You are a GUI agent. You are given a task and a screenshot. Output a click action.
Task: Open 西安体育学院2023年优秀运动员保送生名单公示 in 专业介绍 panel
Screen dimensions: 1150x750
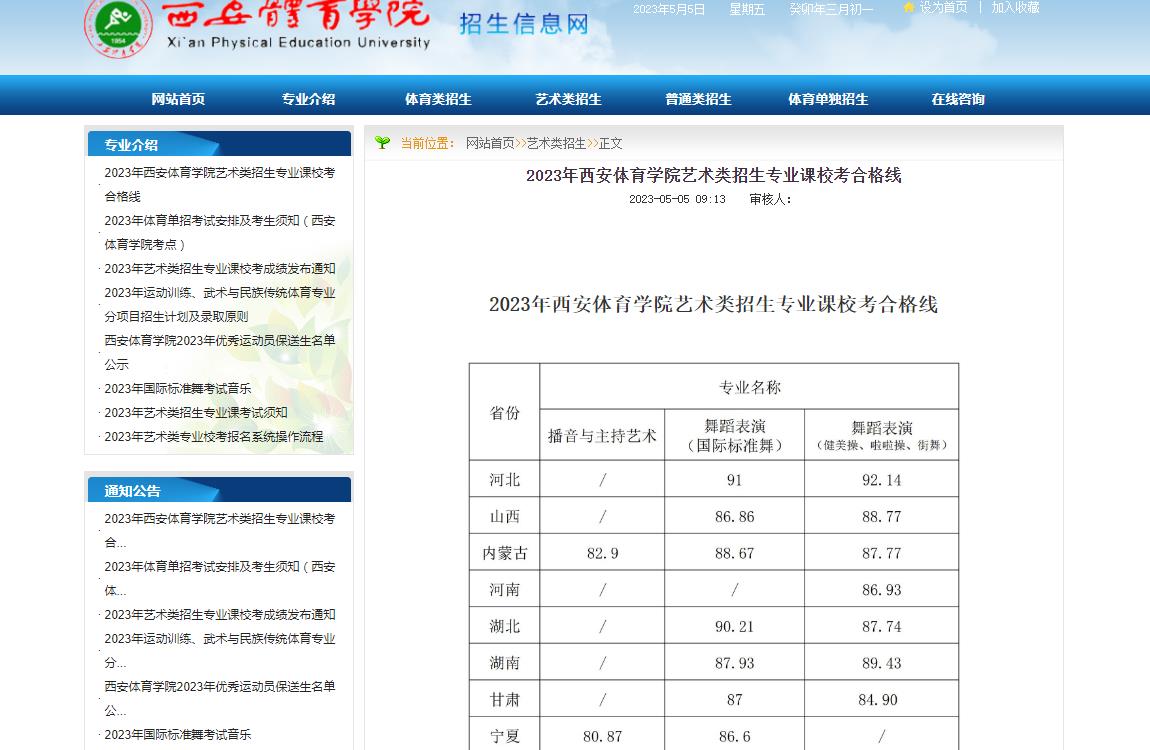[x=220, y=352]
